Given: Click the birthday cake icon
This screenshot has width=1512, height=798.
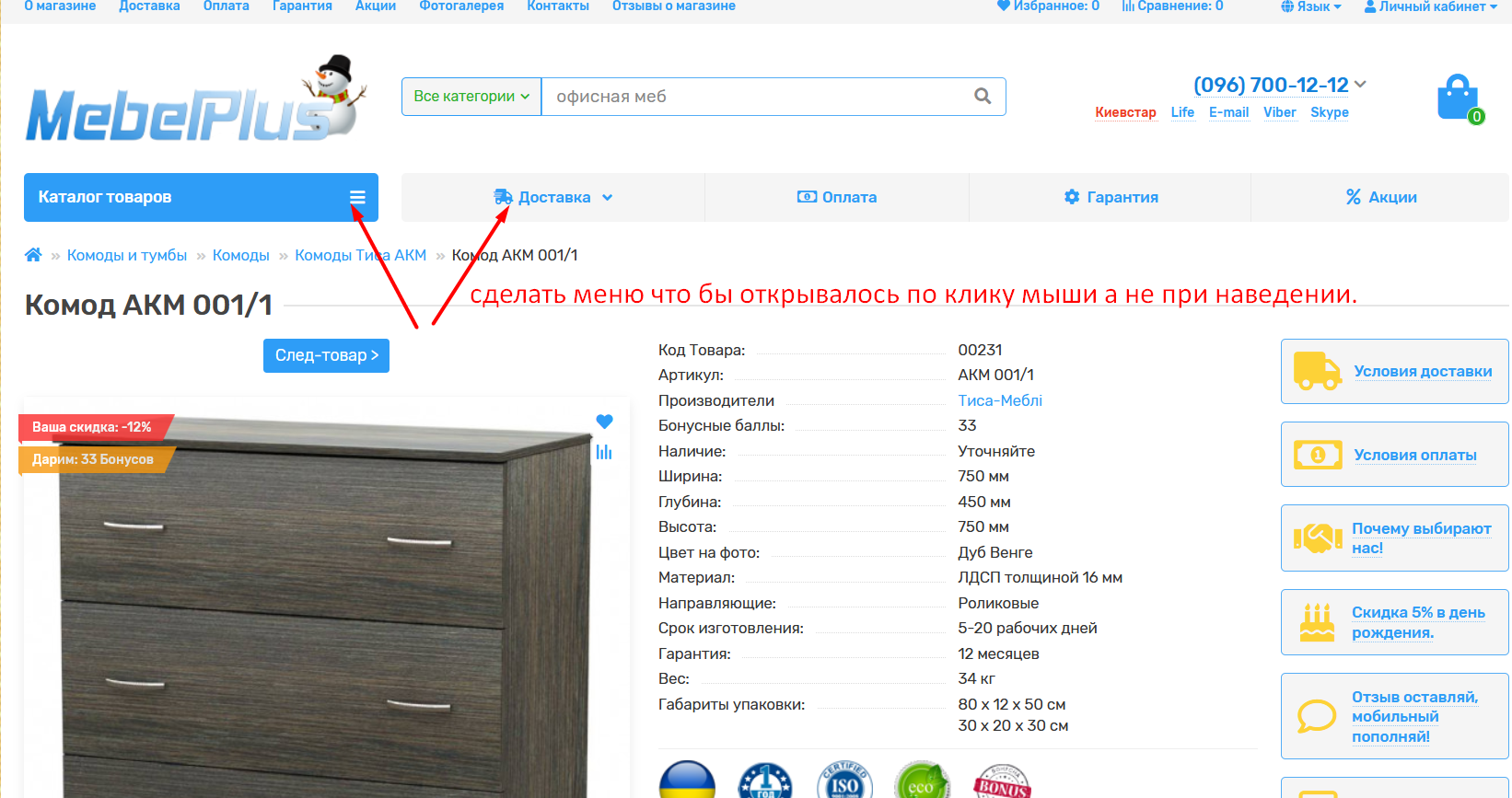Looking at the screenshot, I should [1317, 622].
